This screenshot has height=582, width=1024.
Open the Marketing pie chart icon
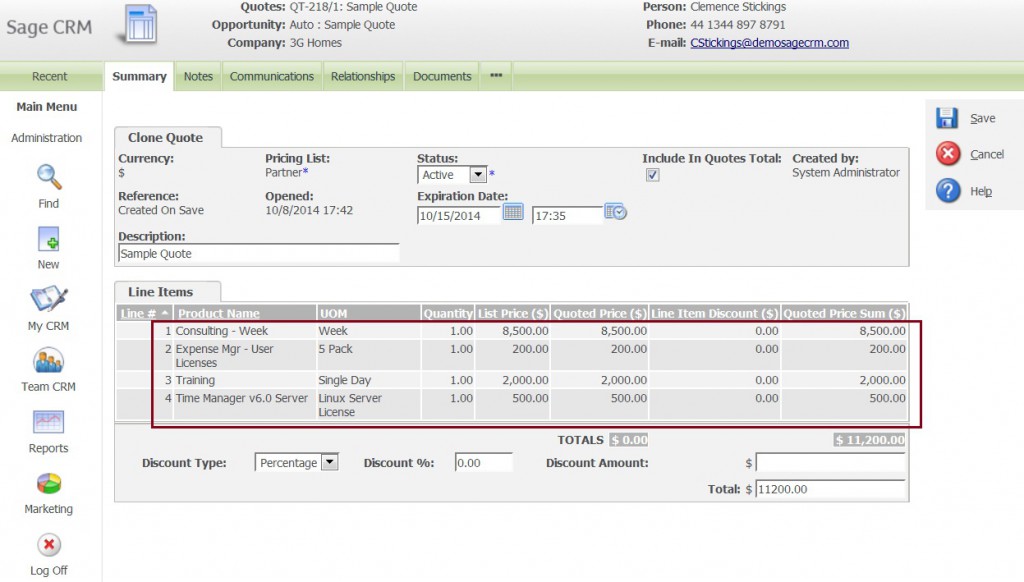pos(49,483)
